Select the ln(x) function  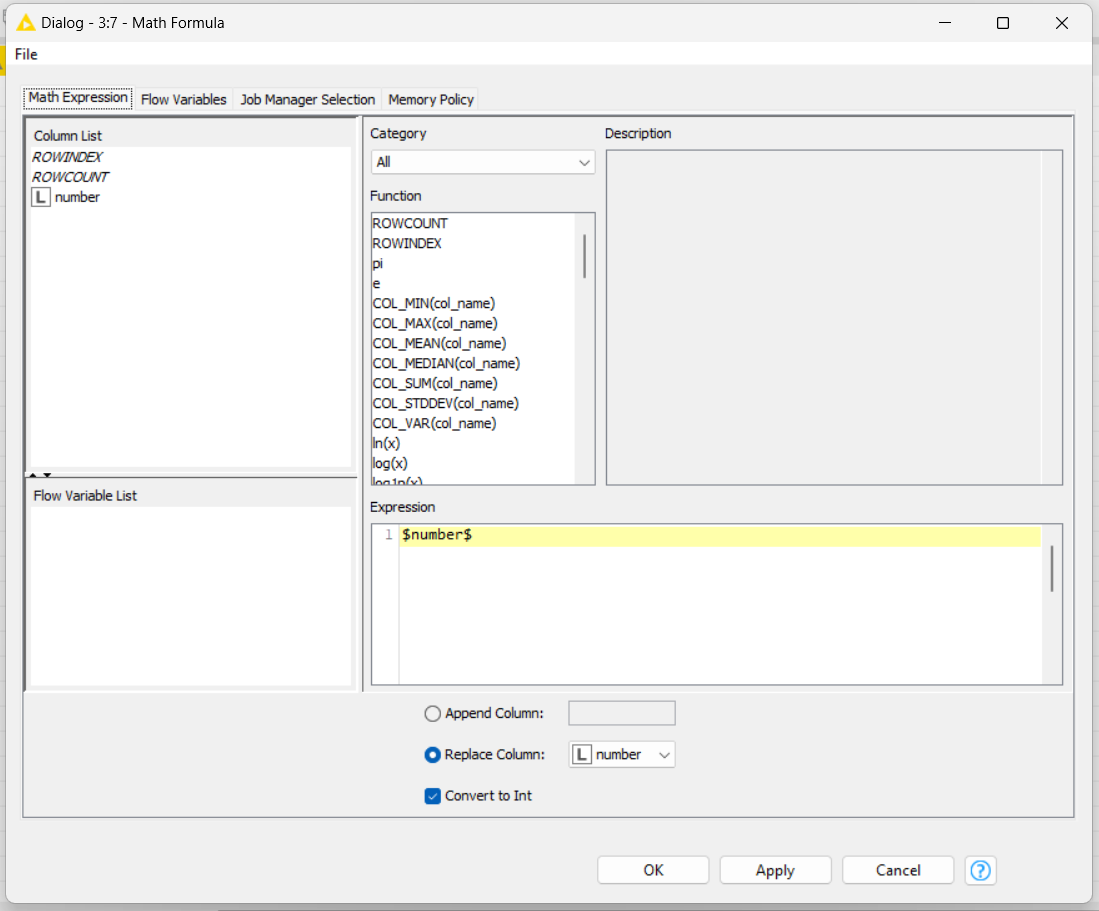386,444
